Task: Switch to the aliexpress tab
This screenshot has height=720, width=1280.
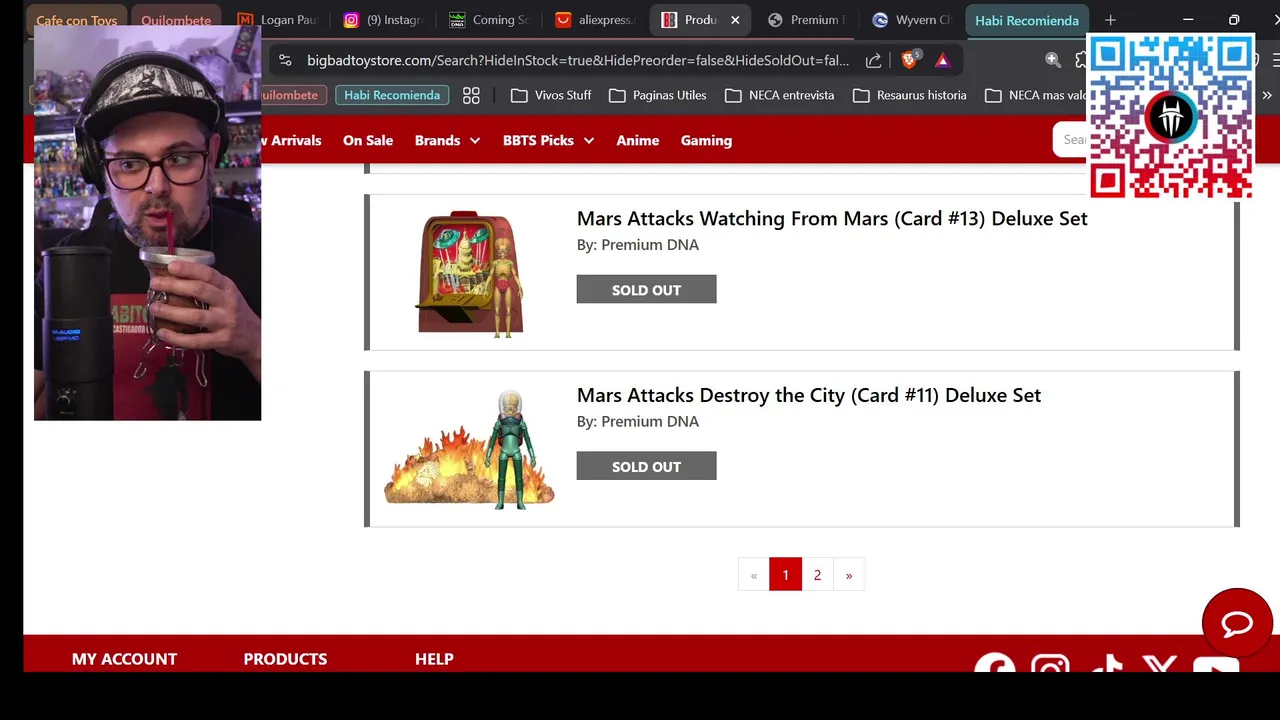Action: (596, 20)
